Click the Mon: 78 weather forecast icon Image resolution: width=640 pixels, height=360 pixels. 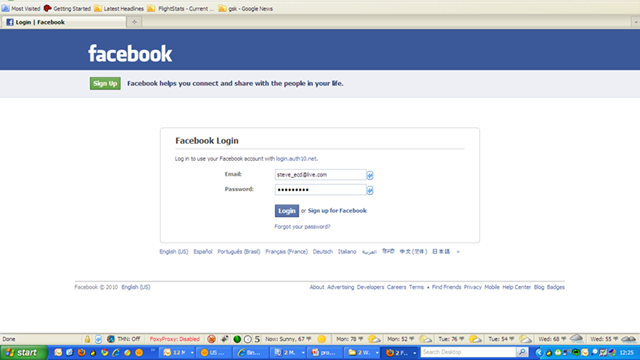[374, 339]
